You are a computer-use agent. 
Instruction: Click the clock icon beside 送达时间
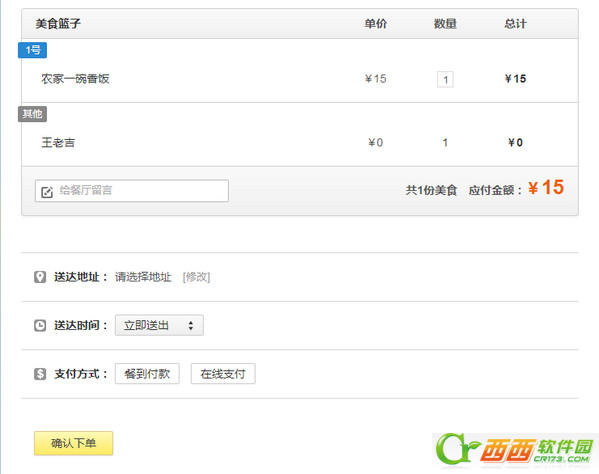(40, 325)
